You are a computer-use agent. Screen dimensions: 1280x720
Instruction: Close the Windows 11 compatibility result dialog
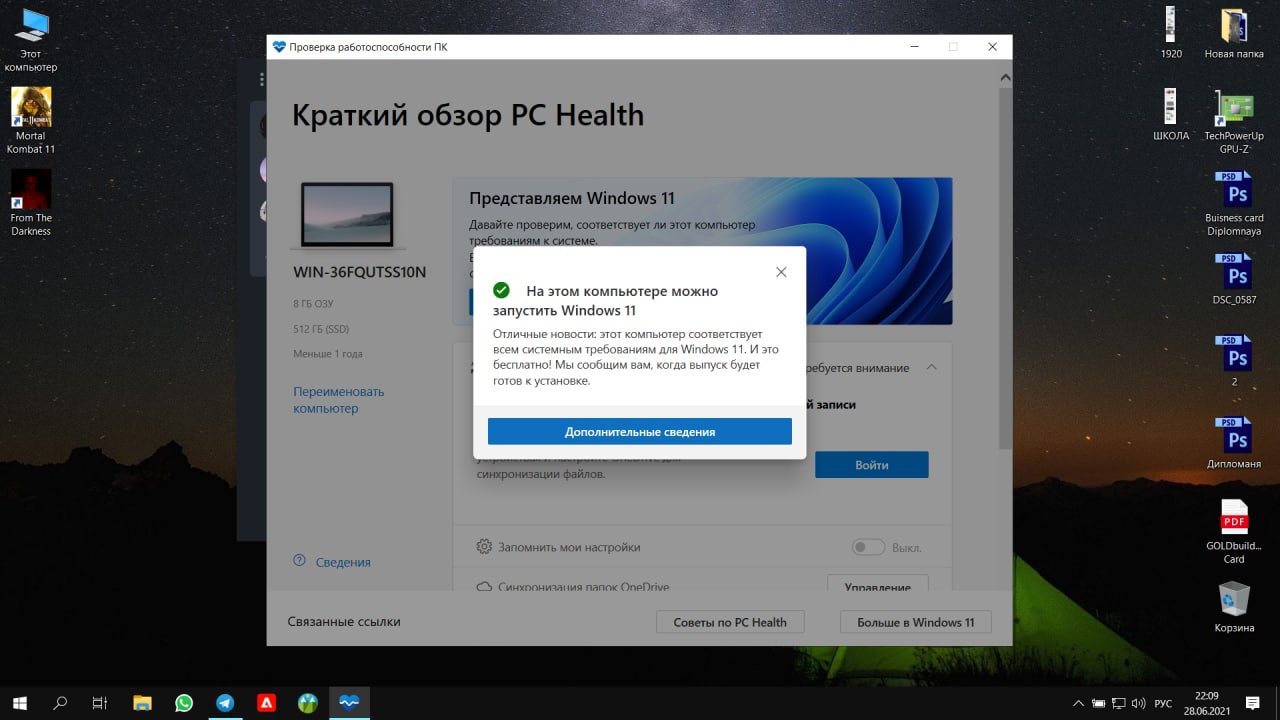781,272
